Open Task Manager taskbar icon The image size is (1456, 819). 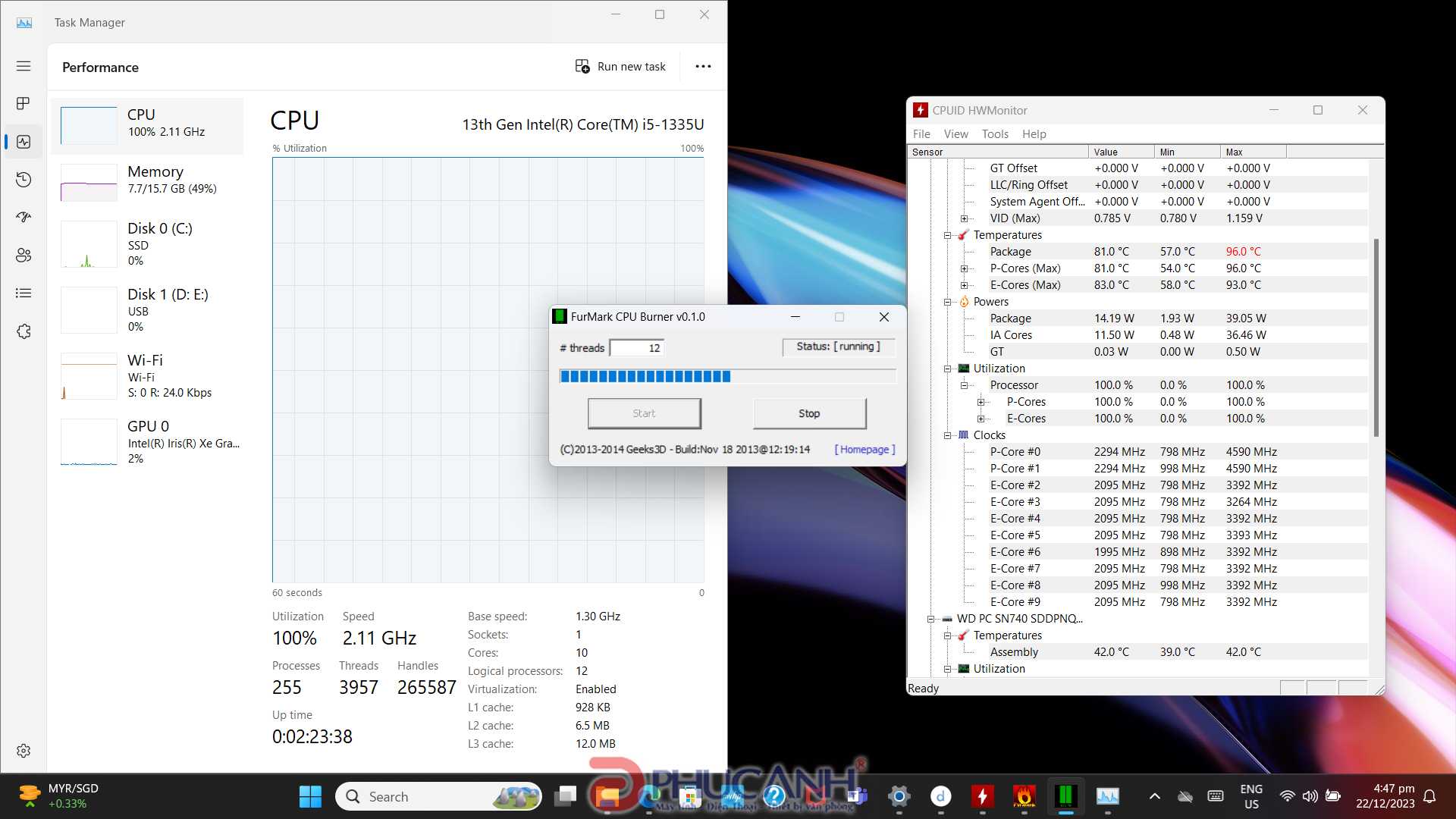click(1107, 796)
